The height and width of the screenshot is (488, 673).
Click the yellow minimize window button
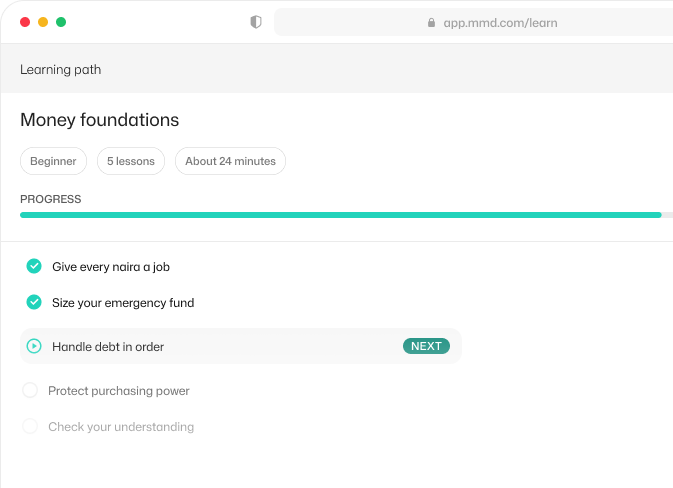click(x=43, y=22)
